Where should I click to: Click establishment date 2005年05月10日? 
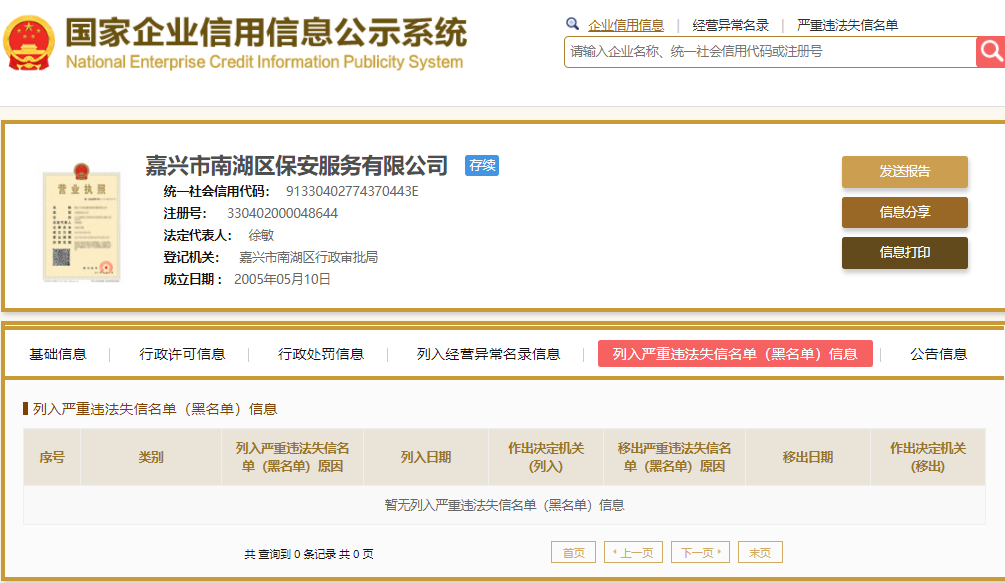point(282,279)
